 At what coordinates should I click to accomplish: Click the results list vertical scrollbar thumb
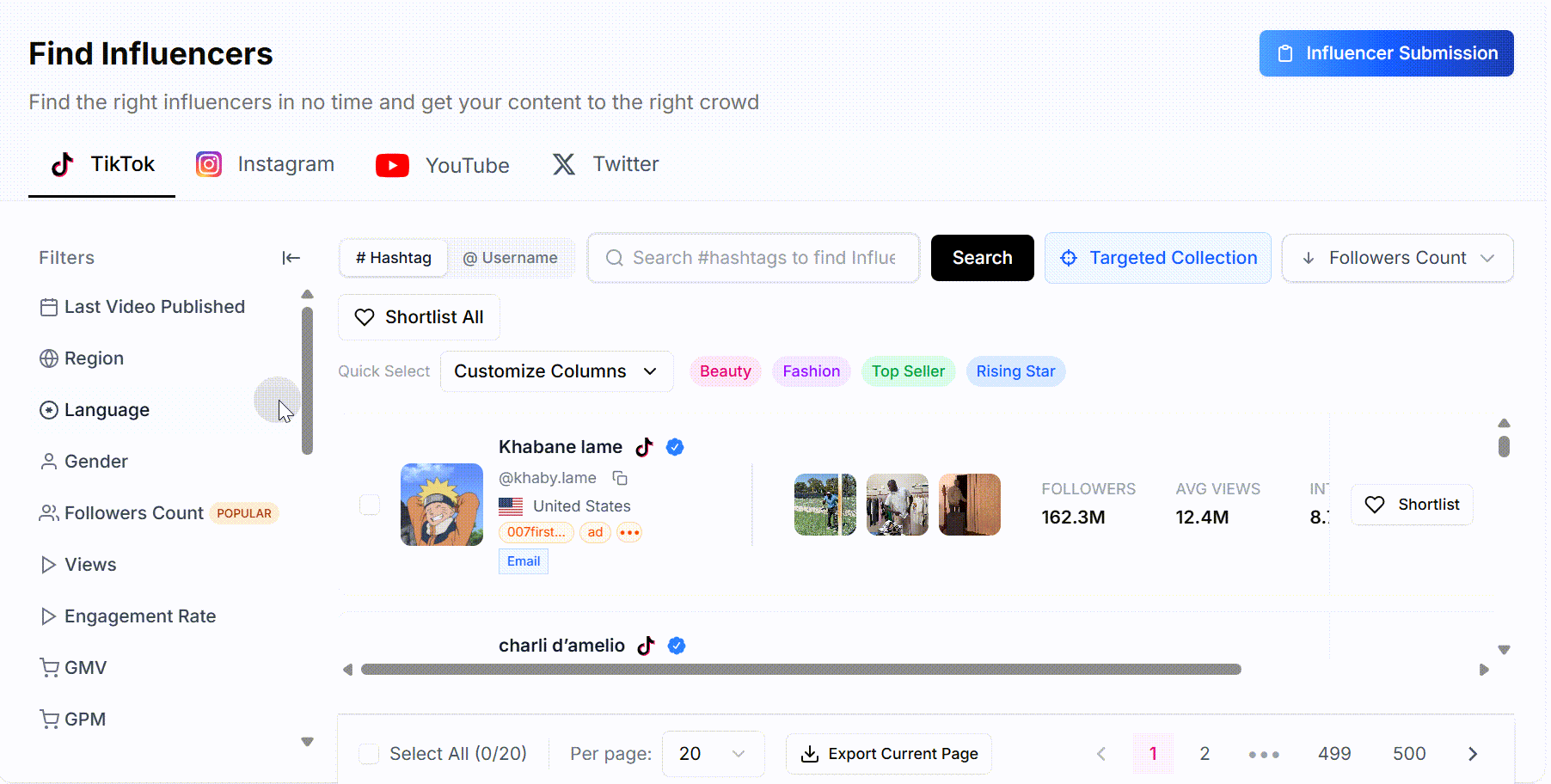tap(1504, 447)
